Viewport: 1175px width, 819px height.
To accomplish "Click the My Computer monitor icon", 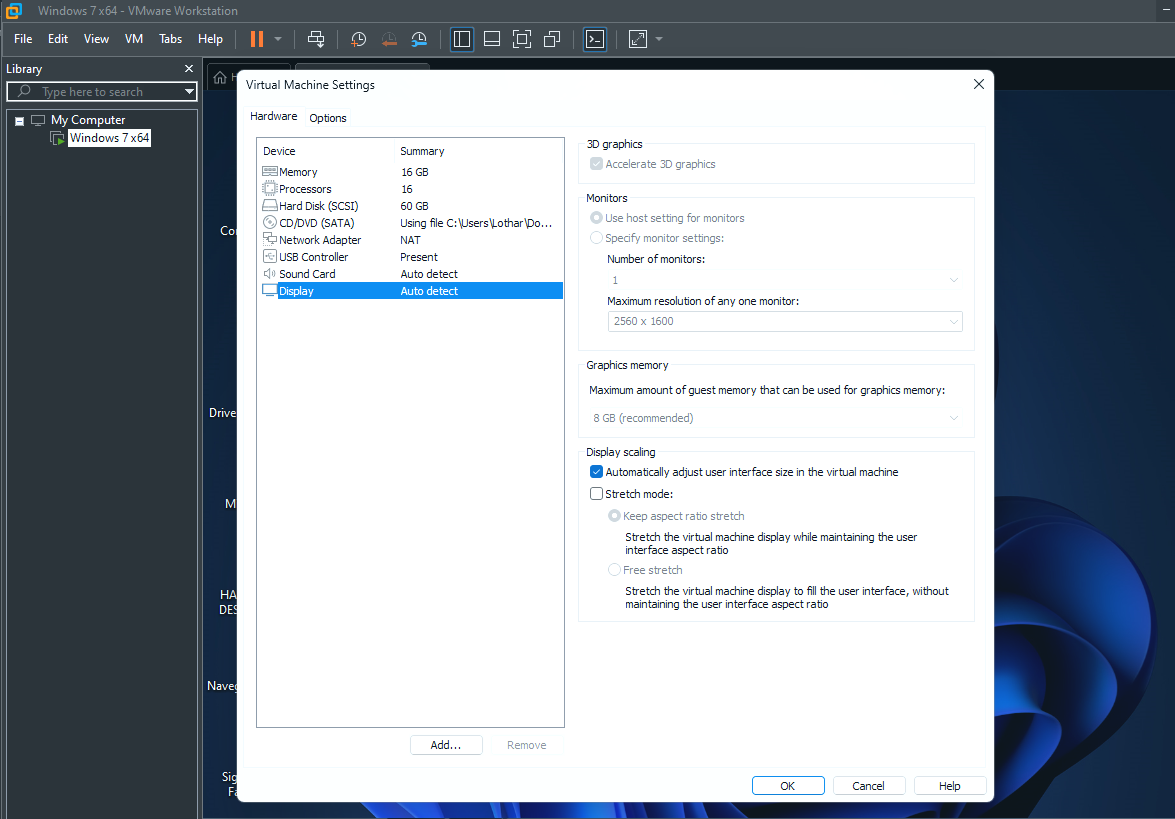I will click(37, 120).
